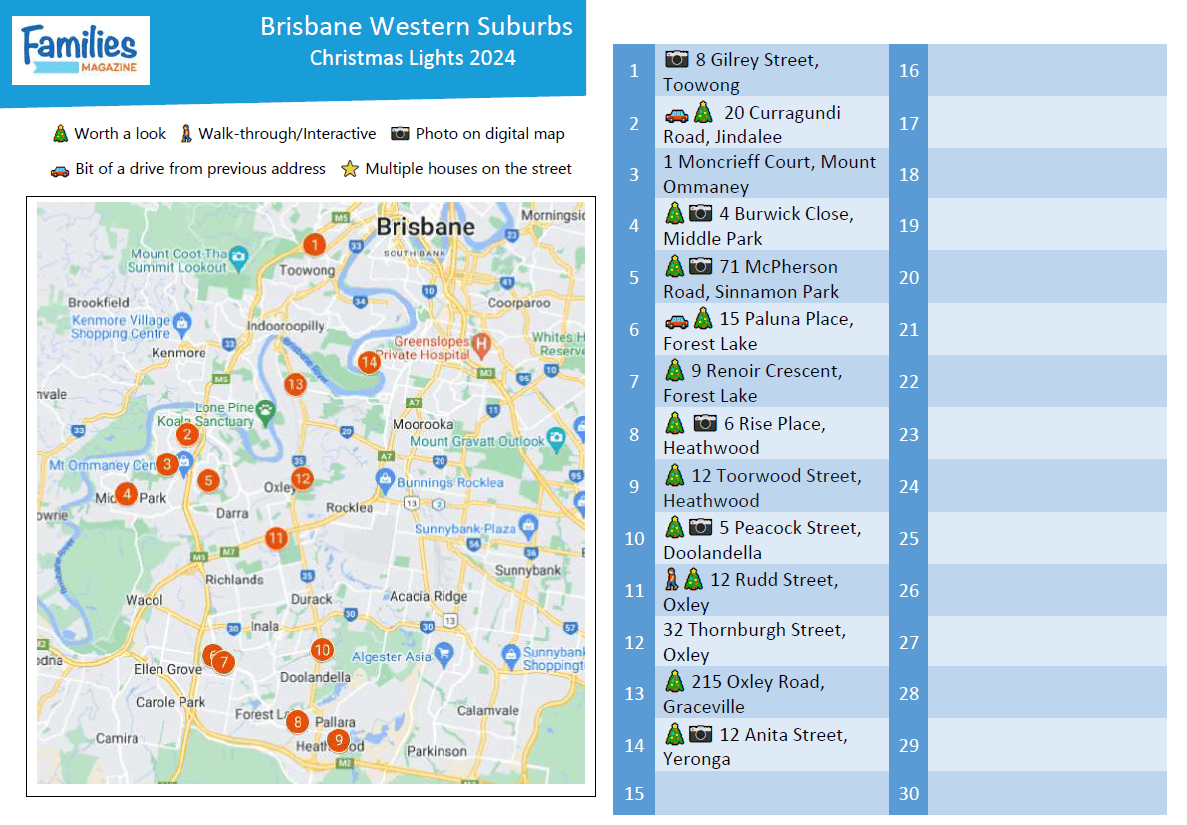Click the 'Worth a look' legend label
This screenshot has width=1187, height=825.
pos(120,134)
